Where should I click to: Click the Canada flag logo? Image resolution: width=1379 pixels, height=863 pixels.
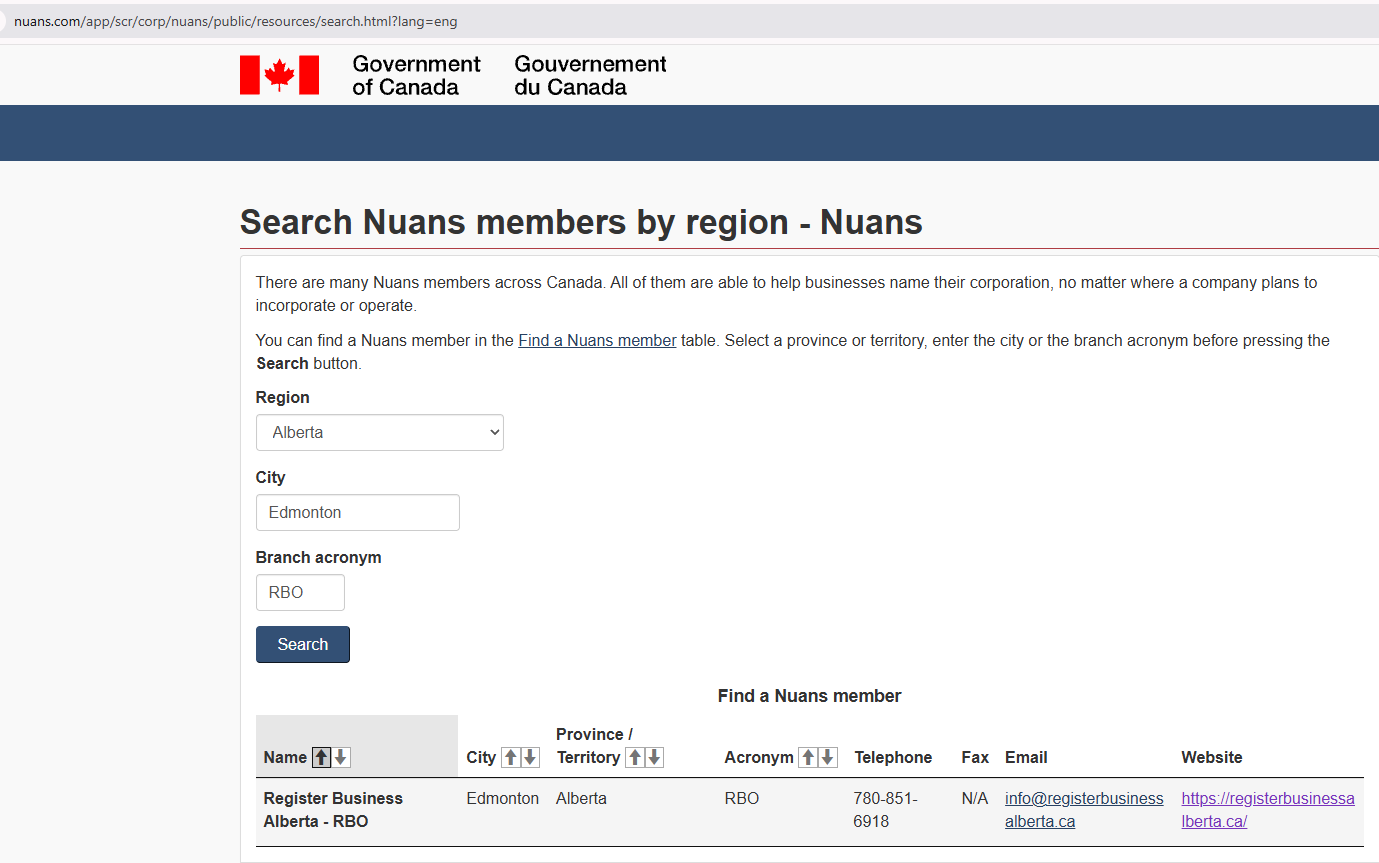tap(279, 75)
